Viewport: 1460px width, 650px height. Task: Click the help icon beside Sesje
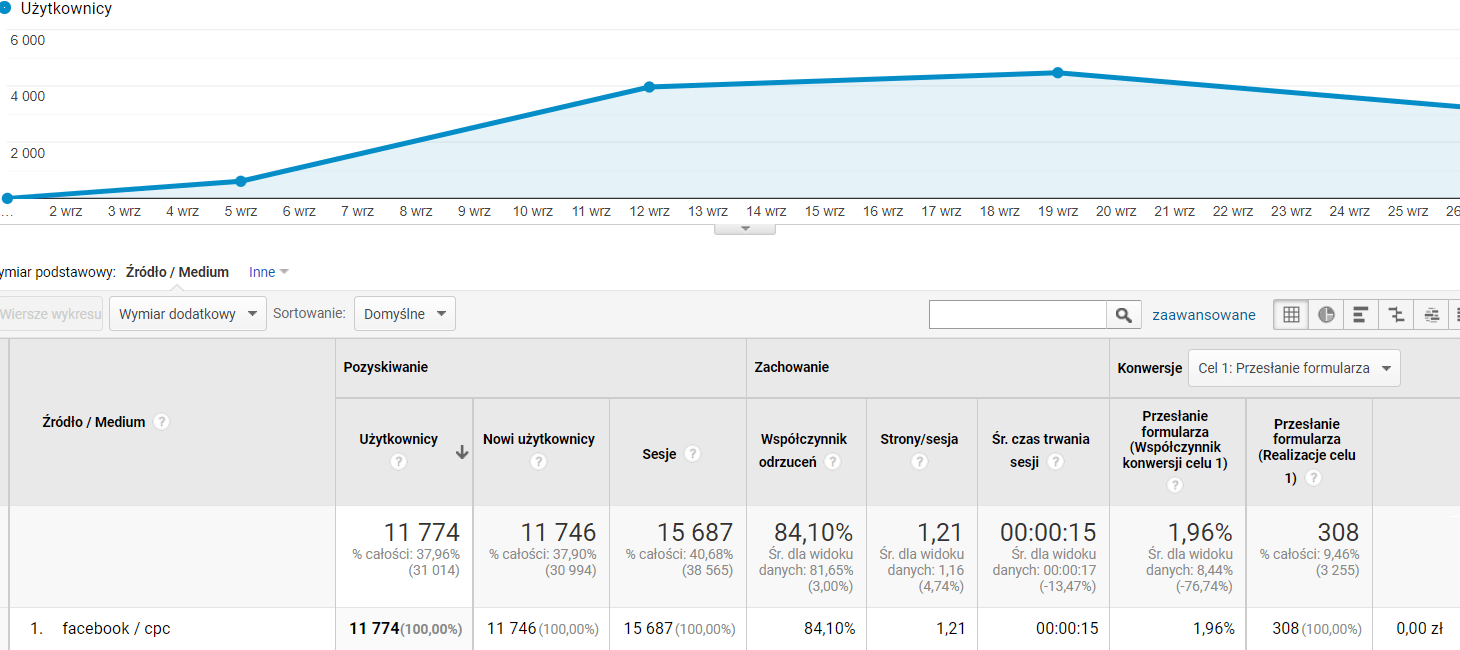coord(692,454)
